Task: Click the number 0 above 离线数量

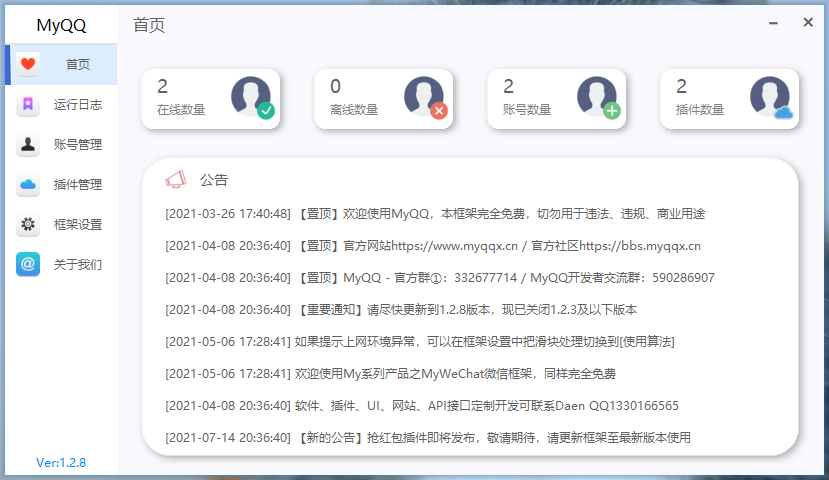Action: (x=335, y=86)
